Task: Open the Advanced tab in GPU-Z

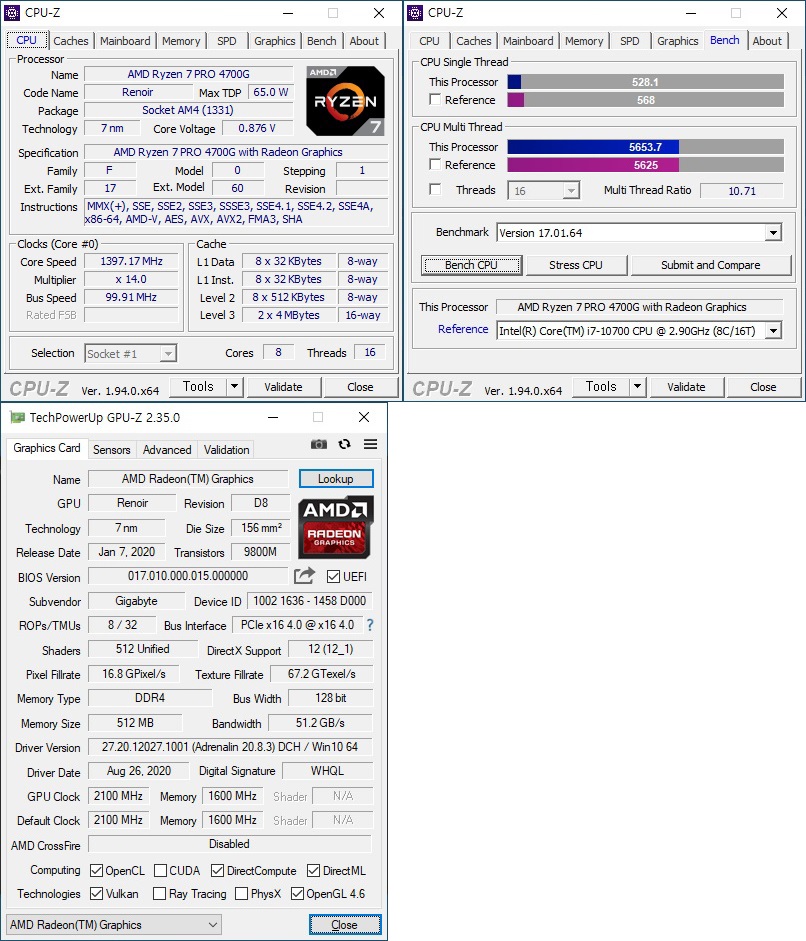Action: coord(167,449)
